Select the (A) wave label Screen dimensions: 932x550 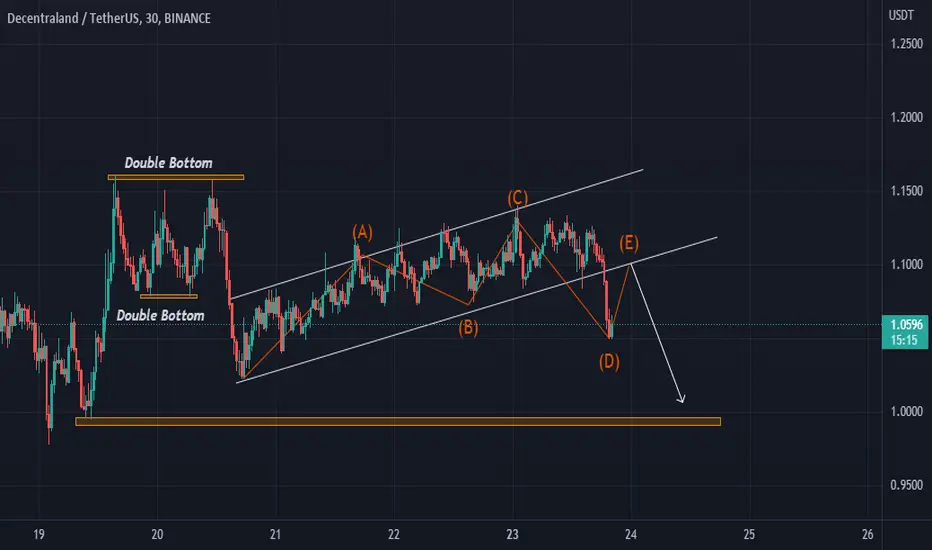(x=362, y=232)
